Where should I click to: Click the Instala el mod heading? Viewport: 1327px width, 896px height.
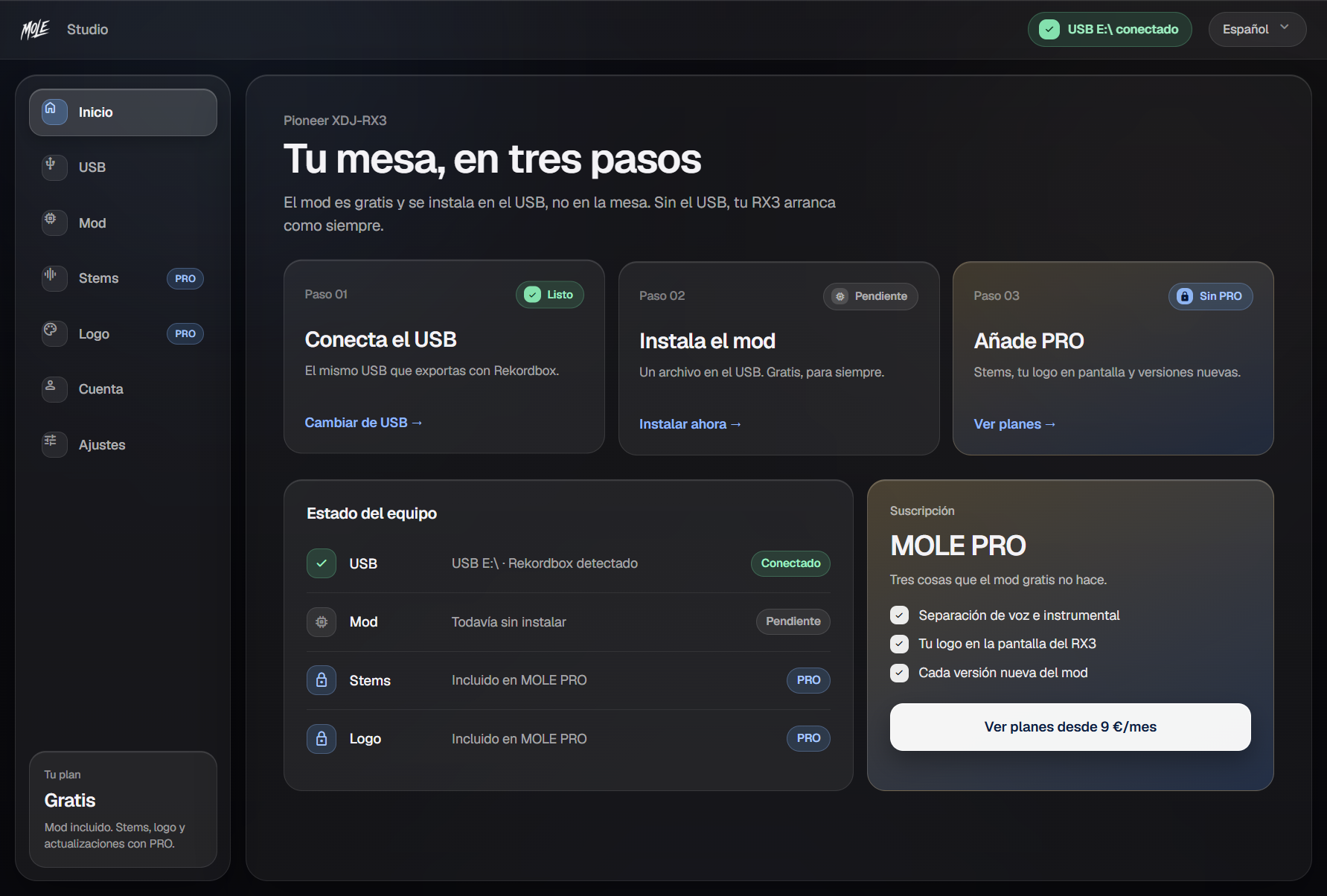(707, 341)
